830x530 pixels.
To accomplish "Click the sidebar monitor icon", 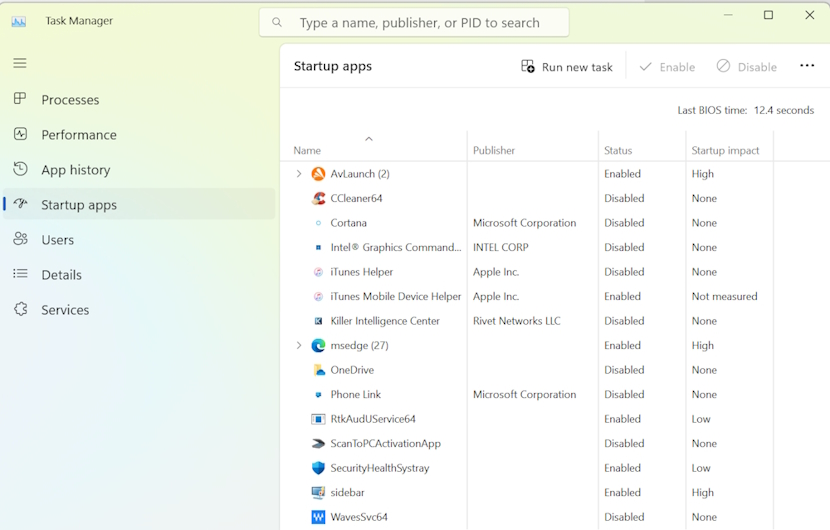I will 318,492.
